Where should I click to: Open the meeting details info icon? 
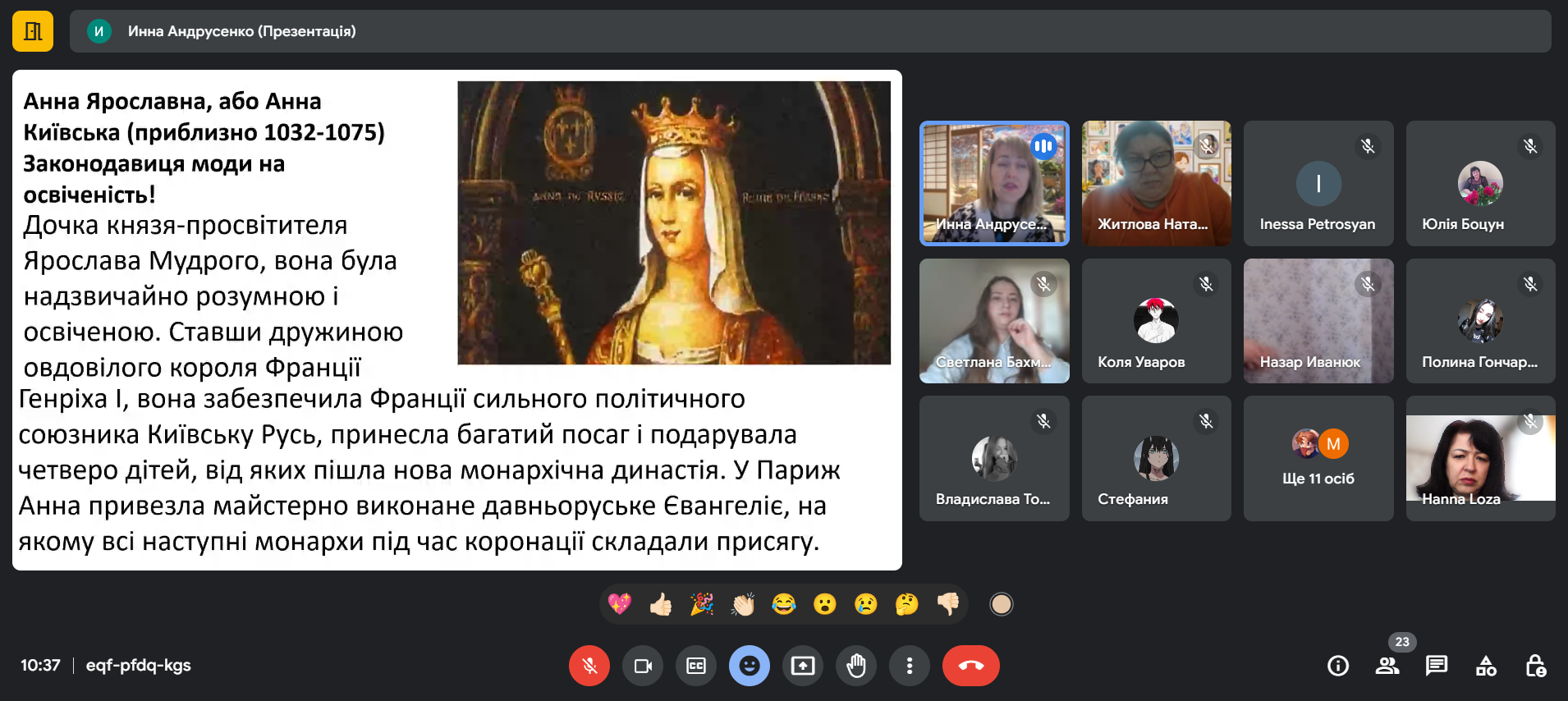(1338, 666)
